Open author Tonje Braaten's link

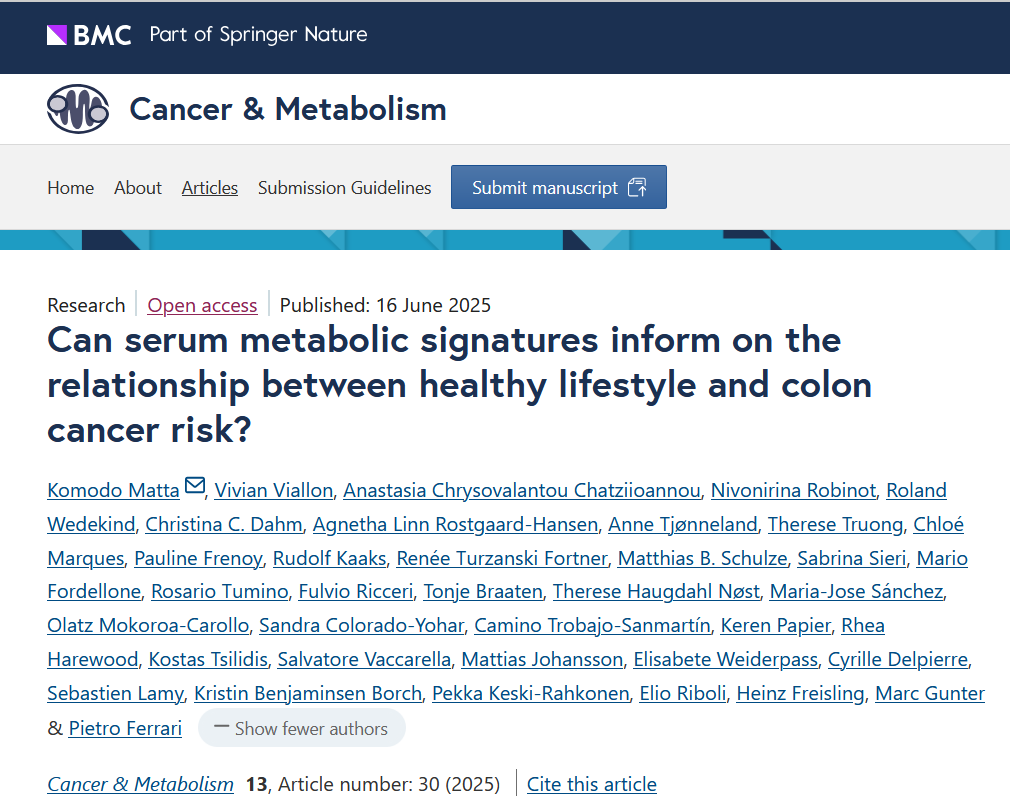(x=483, y=592)
